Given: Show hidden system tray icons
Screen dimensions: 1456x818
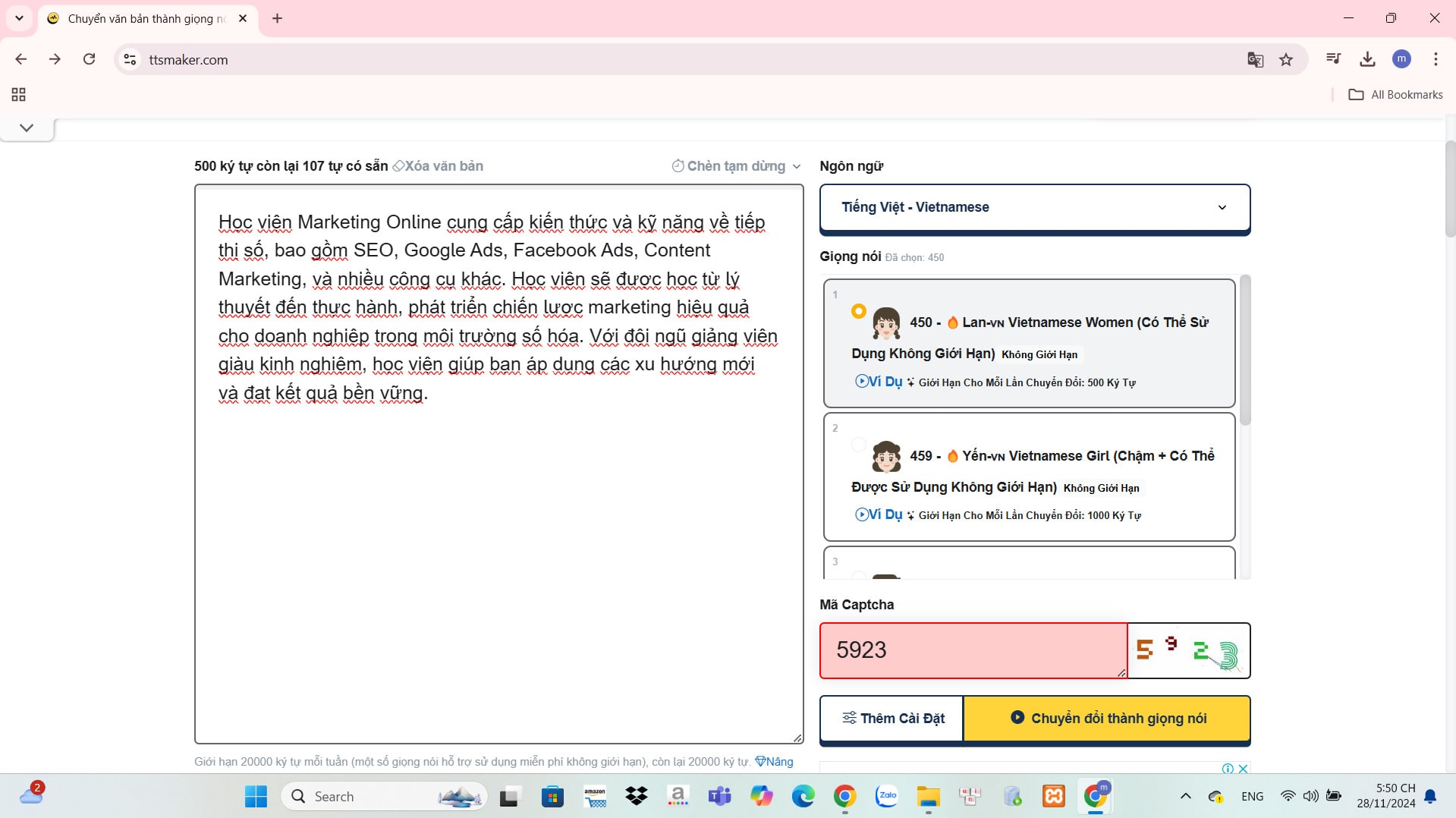Looking at the screenshot, I should click(x=1185, y=796).
